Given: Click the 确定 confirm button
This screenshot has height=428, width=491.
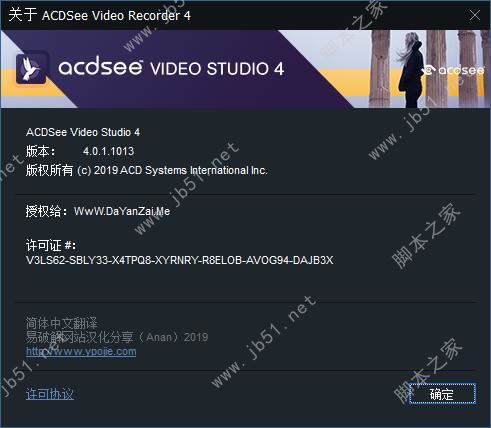Looking at the screenshot, I should (x=442, y=394).
